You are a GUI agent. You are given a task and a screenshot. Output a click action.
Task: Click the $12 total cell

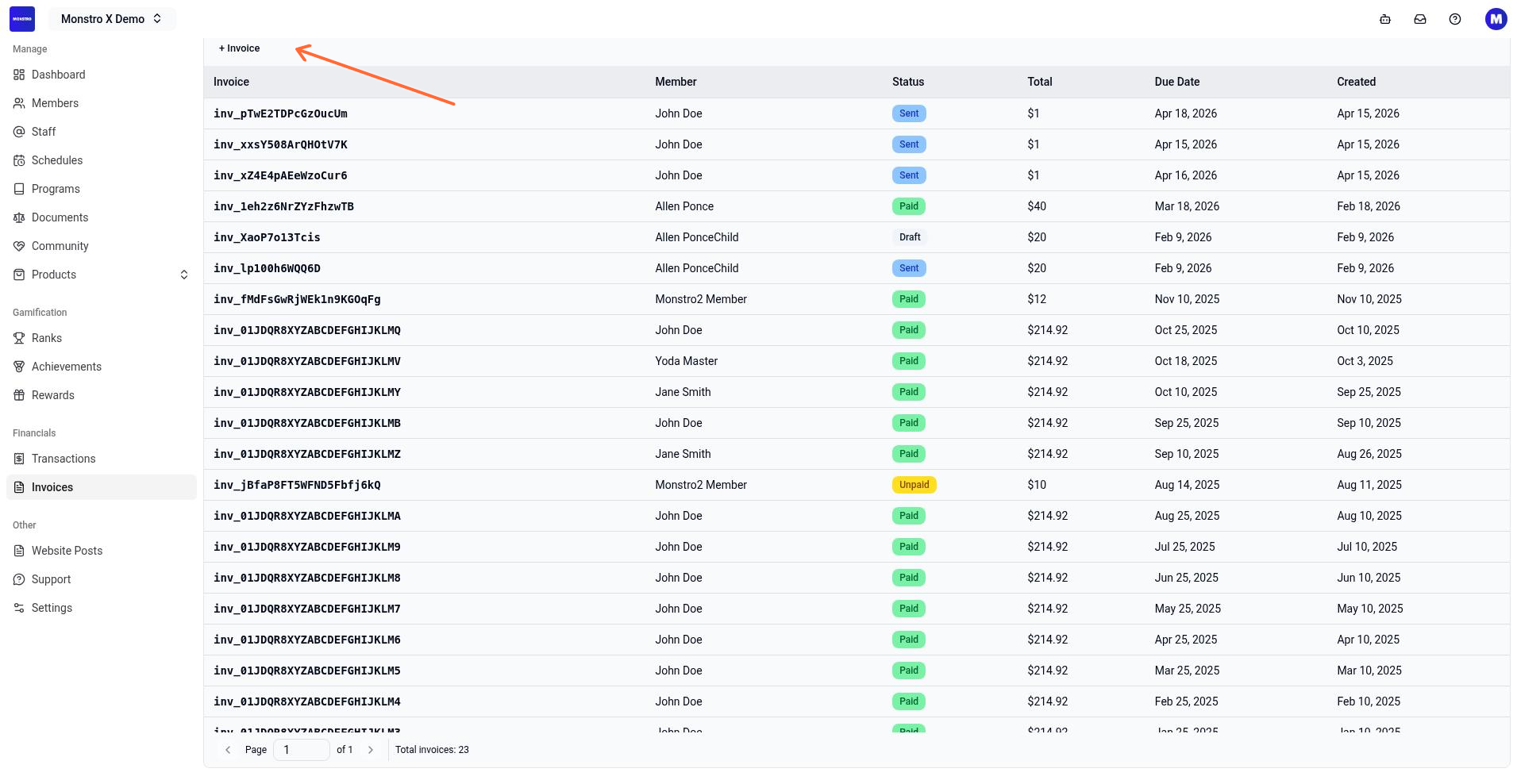(1037, 299)
